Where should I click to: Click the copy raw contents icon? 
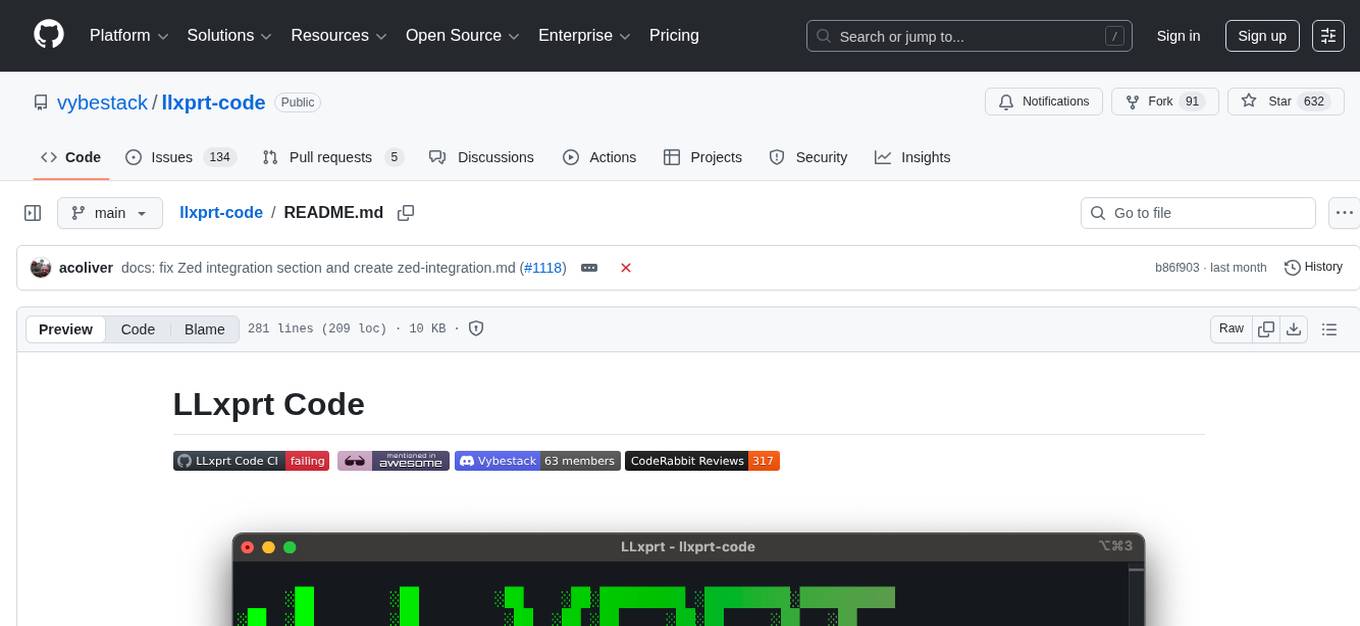pos(1265,328)
